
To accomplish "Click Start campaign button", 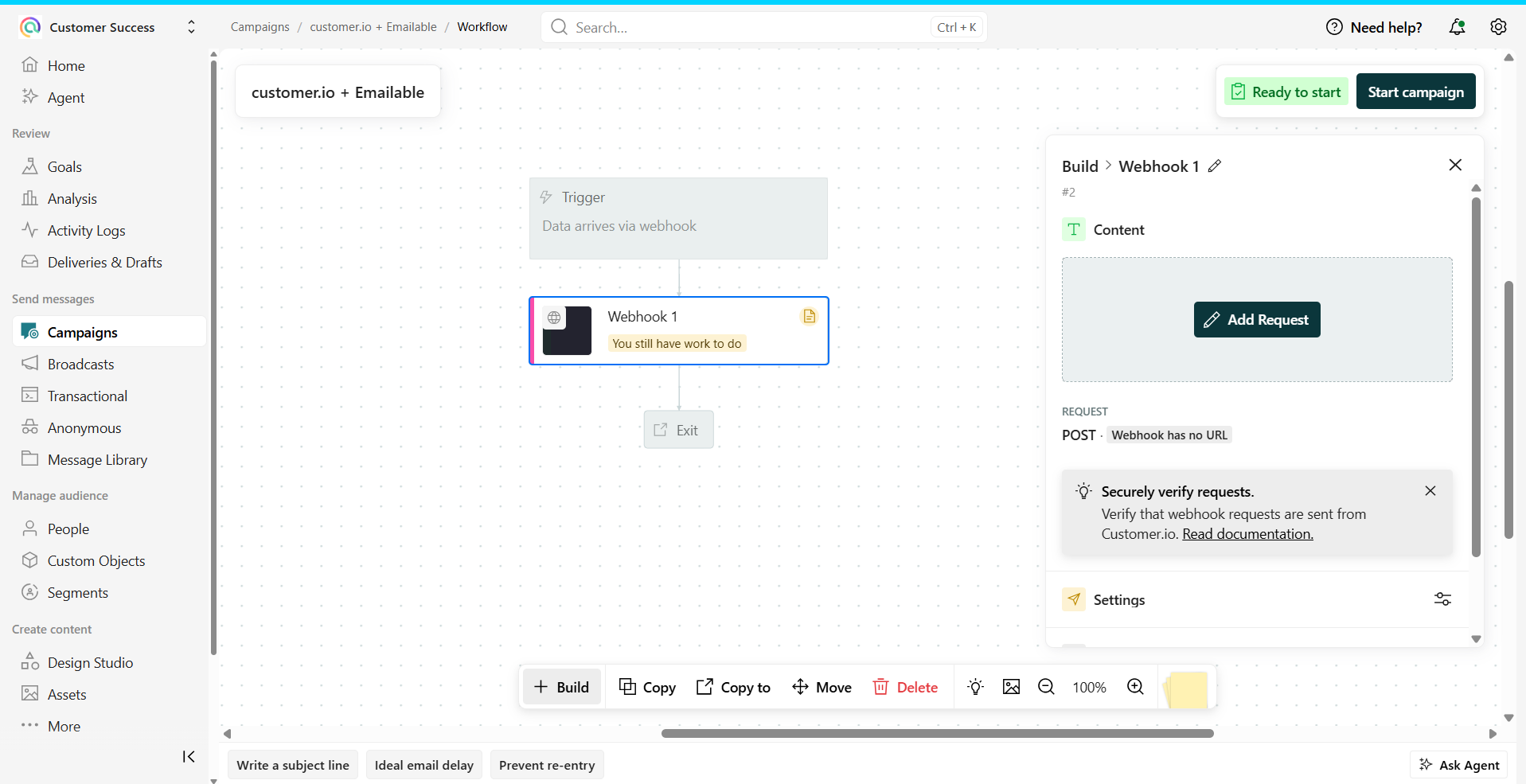I will (x=1415, y=92).
